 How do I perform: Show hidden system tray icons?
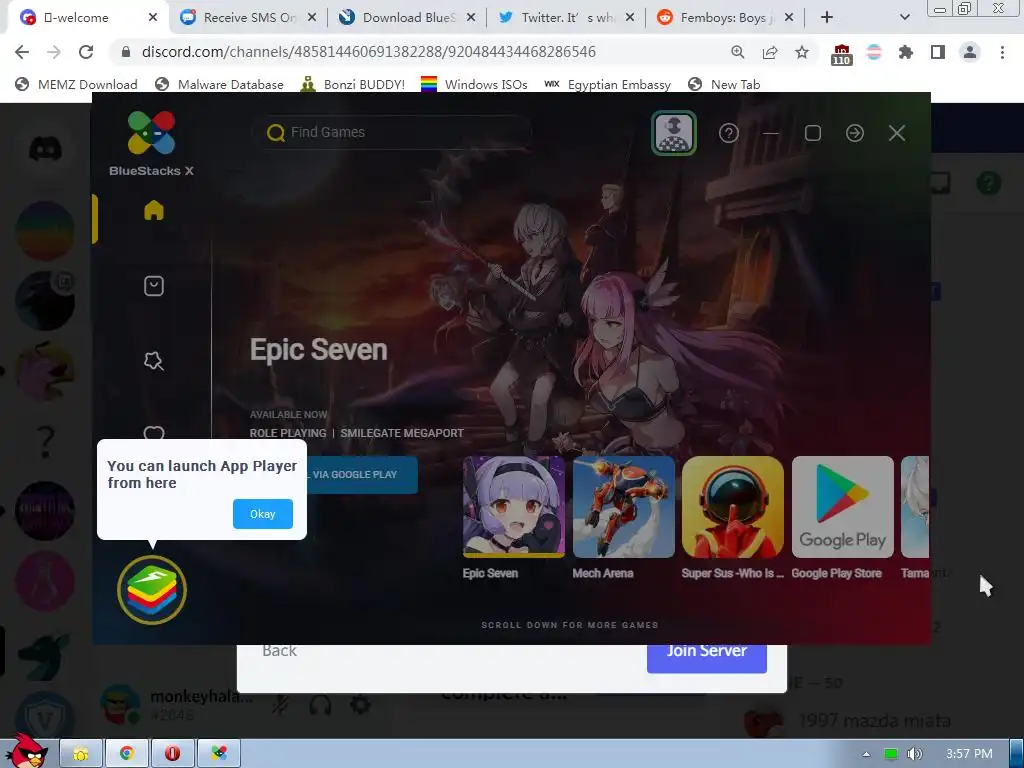(866, 754)
